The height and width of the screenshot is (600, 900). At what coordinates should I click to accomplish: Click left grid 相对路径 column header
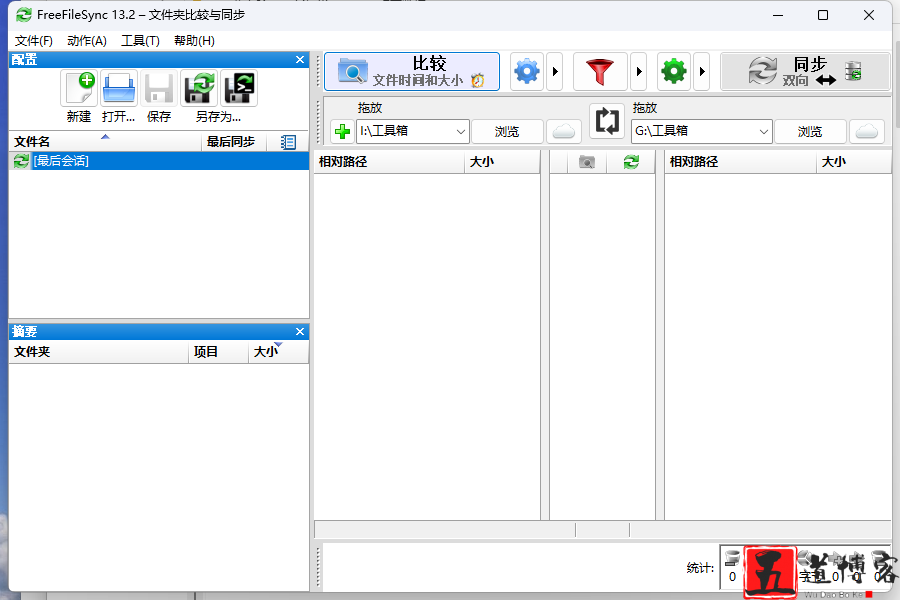click(389, 162)
